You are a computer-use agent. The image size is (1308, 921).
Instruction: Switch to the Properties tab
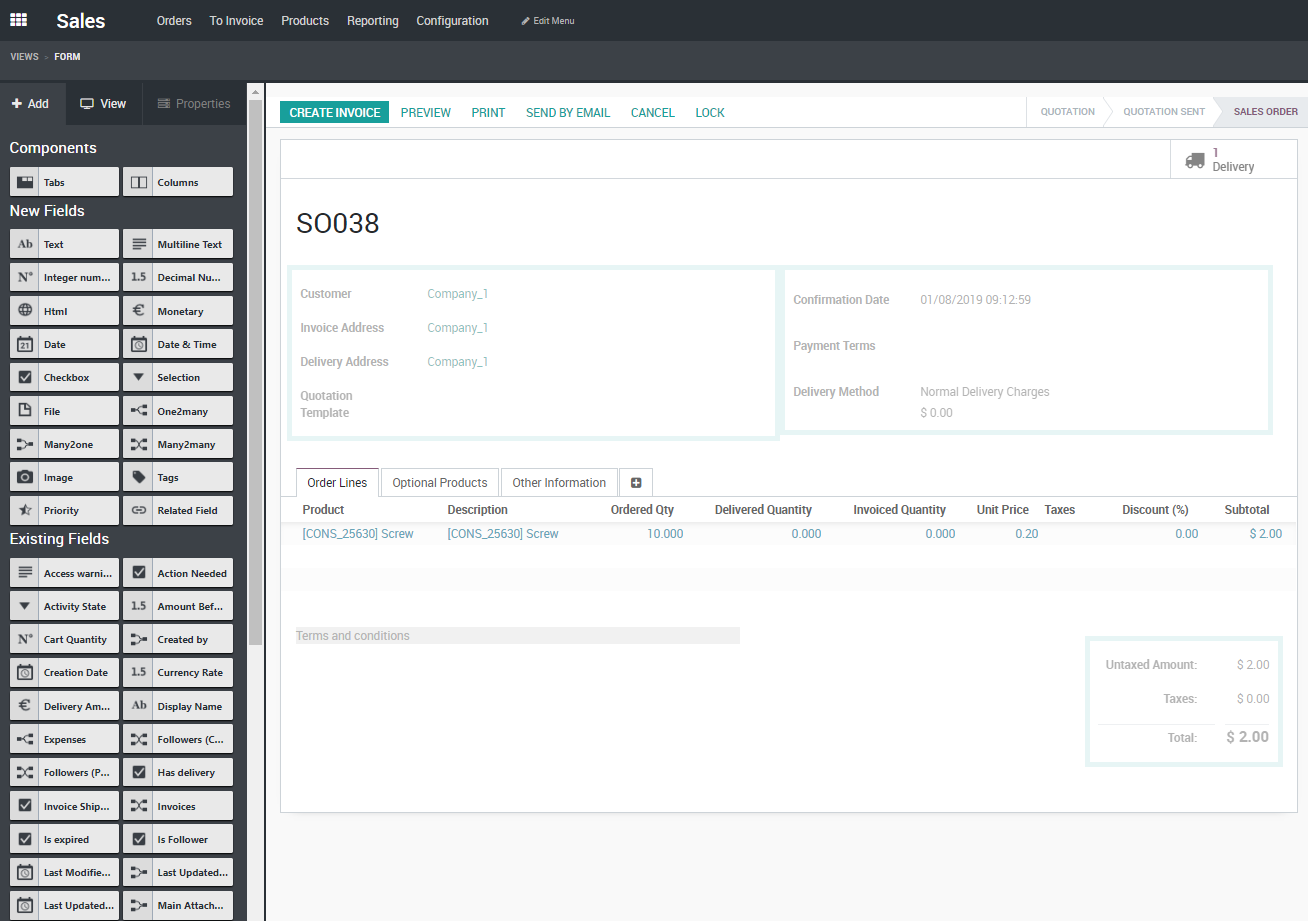(194, 103)
